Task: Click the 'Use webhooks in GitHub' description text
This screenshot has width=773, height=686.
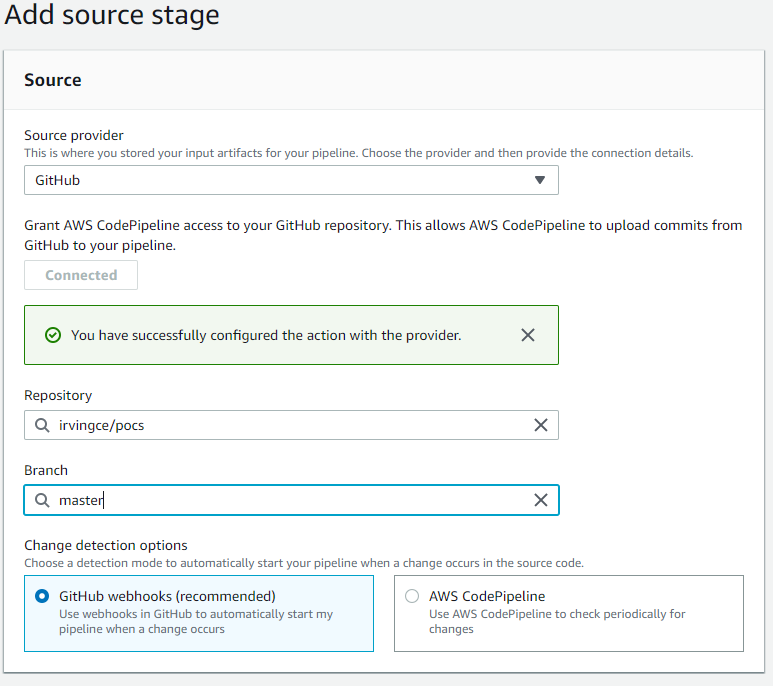Action: click(196, 621)
